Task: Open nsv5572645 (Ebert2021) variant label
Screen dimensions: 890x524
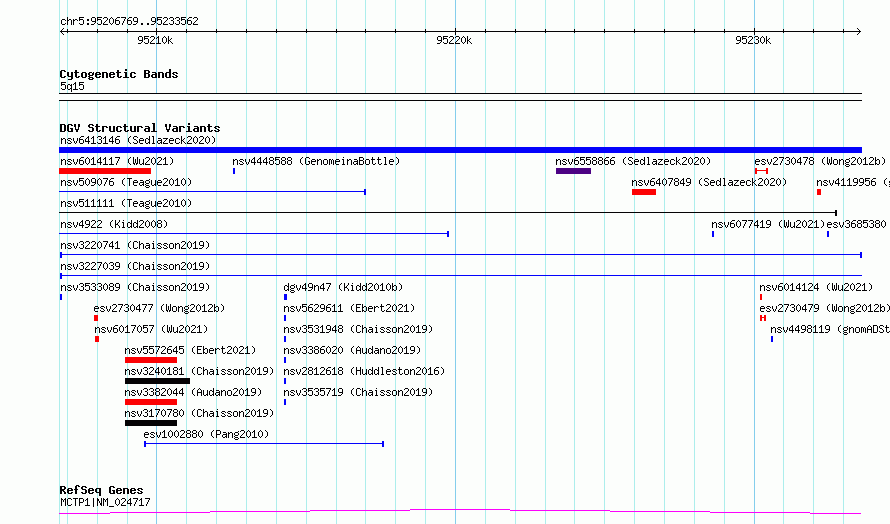Action: pos(190,350)
